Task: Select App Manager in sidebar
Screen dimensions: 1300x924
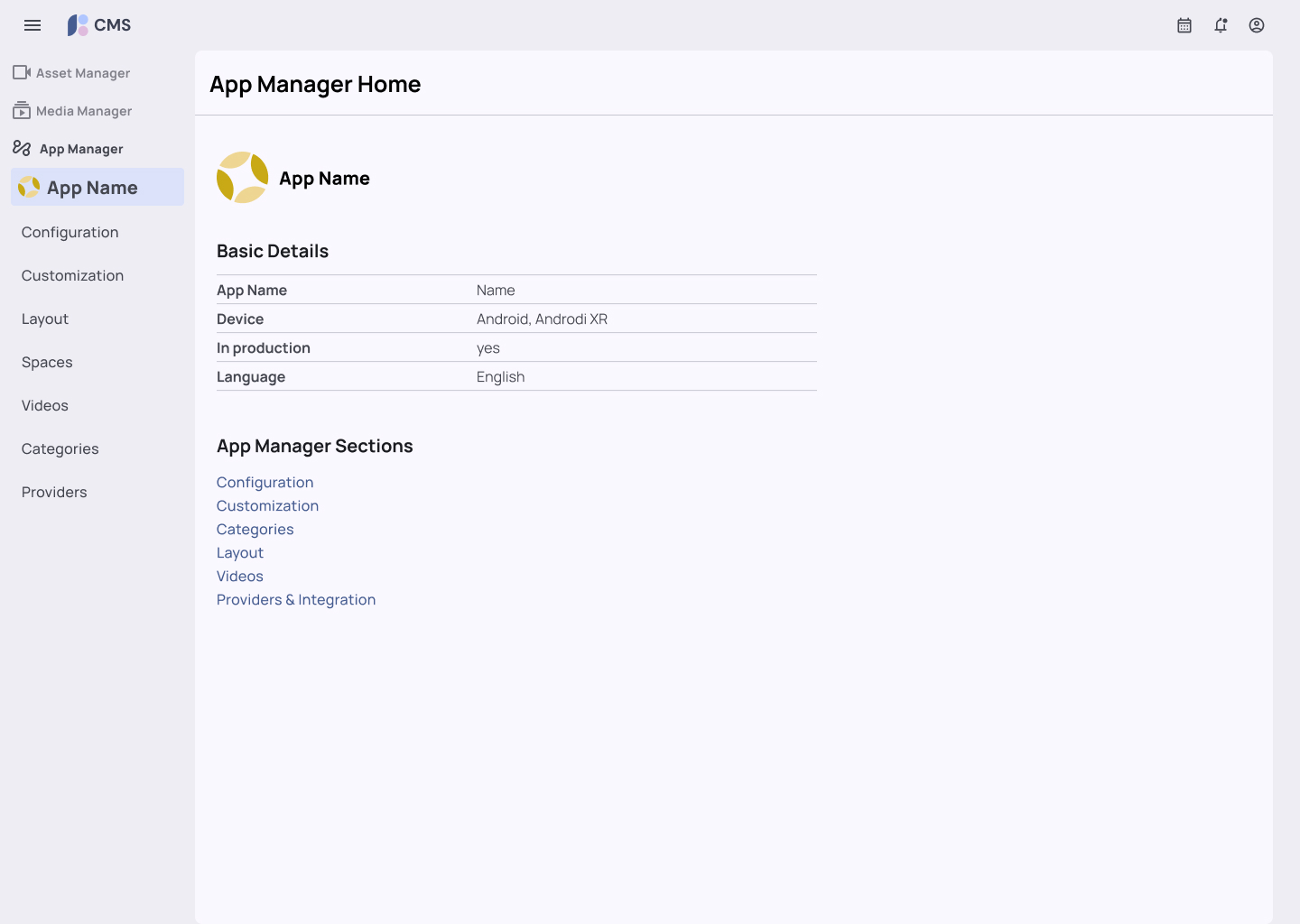Action: pos(81,149)
